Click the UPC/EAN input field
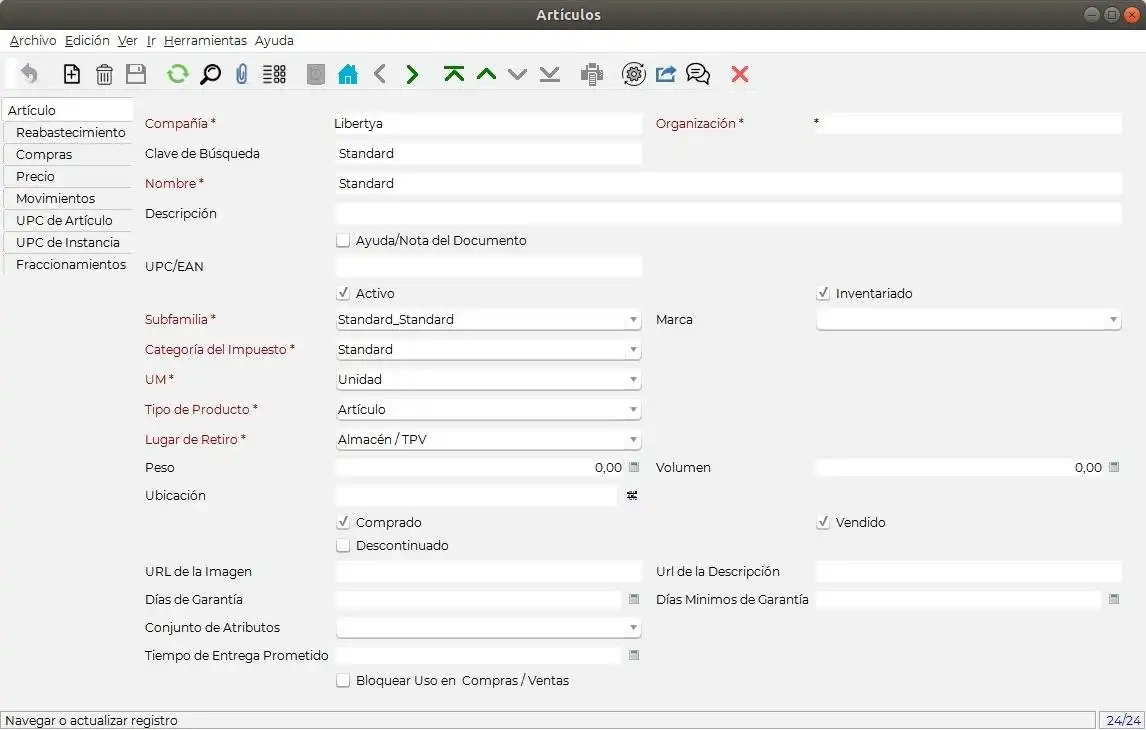 point(488,266)
